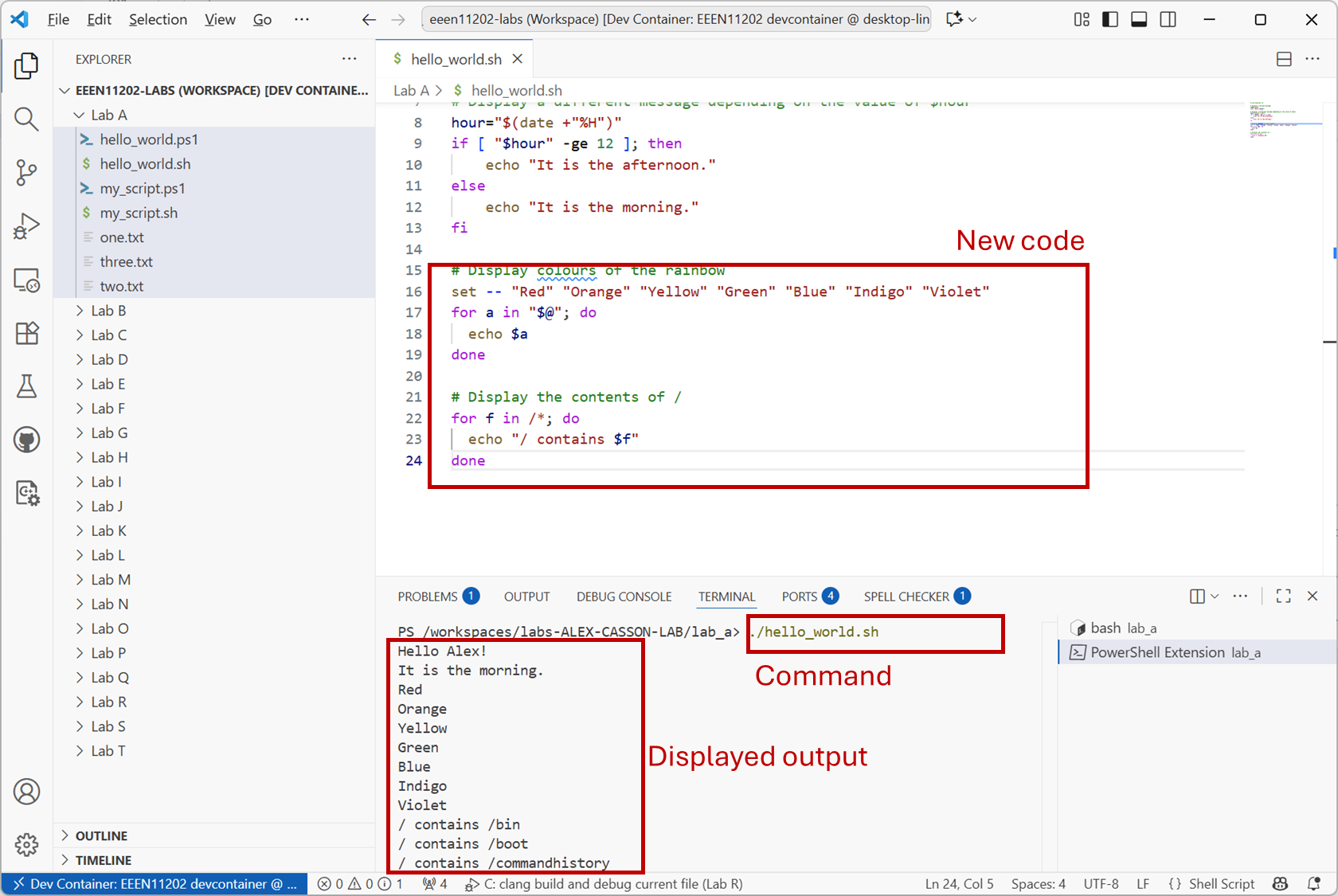Open Run and Debug view
This screenshot has width=1338, height=896.
pyautogui.click(x=26, y=226)
